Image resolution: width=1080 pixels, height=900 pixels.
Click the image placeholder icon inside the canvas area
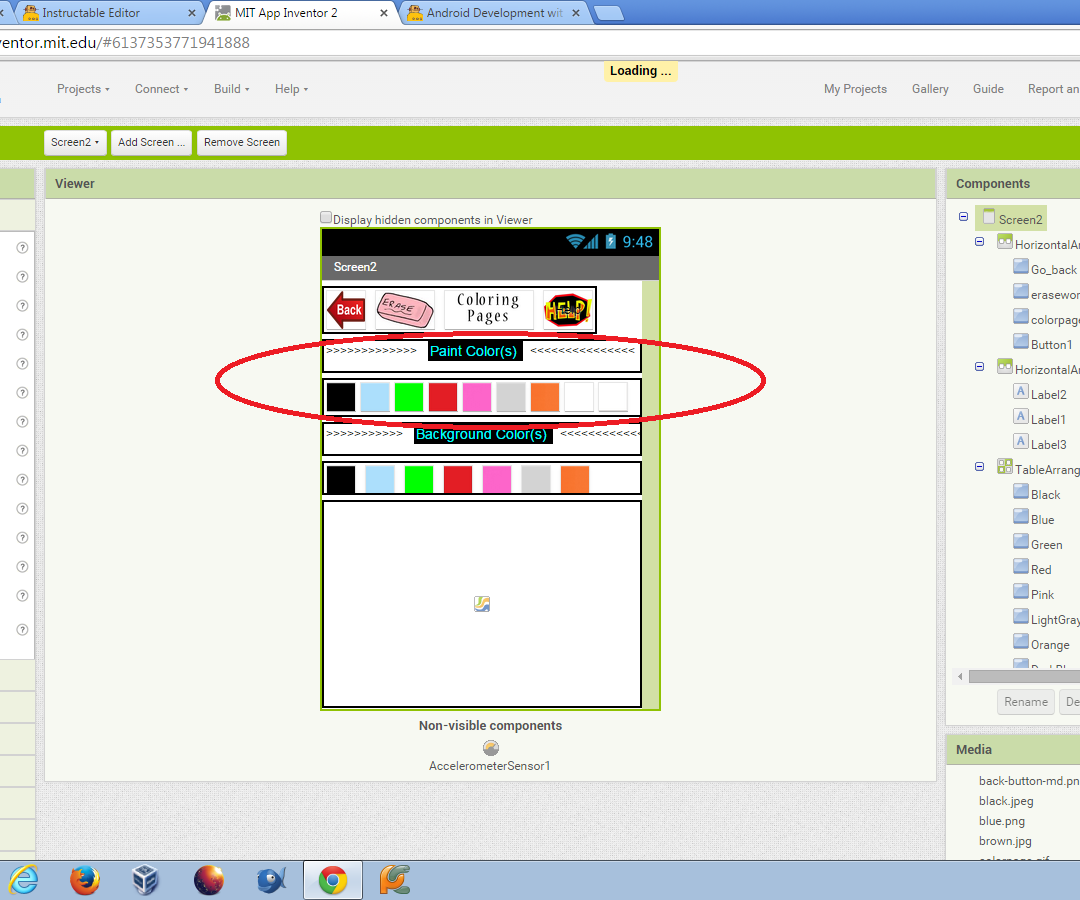point(481,603)
